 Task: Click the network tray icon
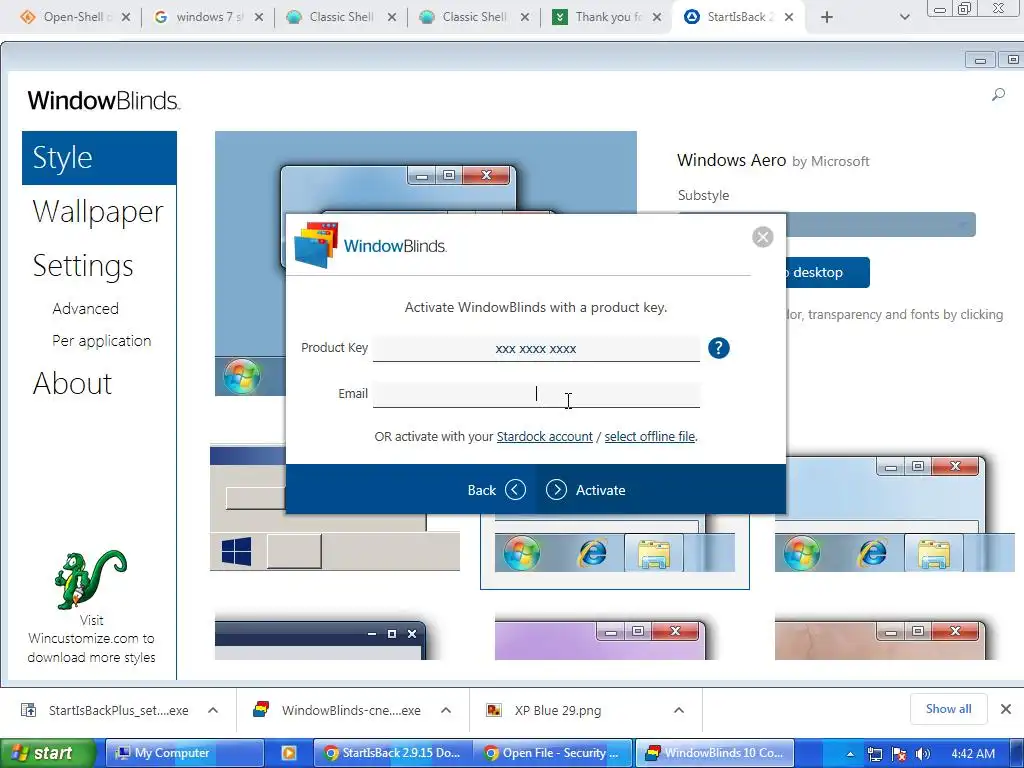[x=874, y=754]
